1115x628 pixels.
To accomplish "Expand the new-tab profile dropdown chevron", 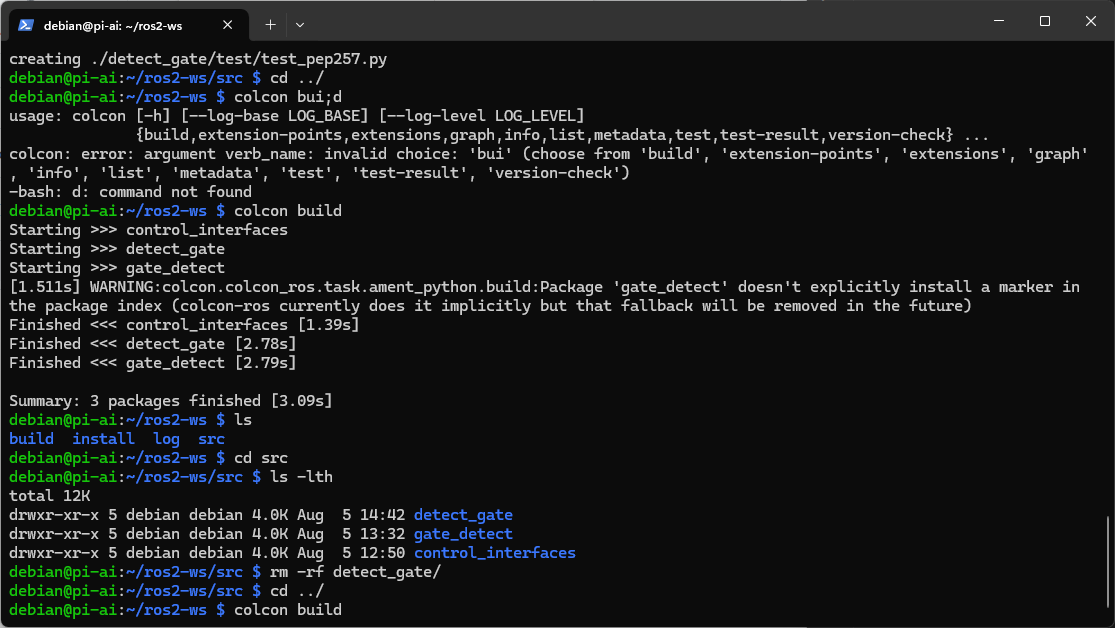I will [300, 24].
